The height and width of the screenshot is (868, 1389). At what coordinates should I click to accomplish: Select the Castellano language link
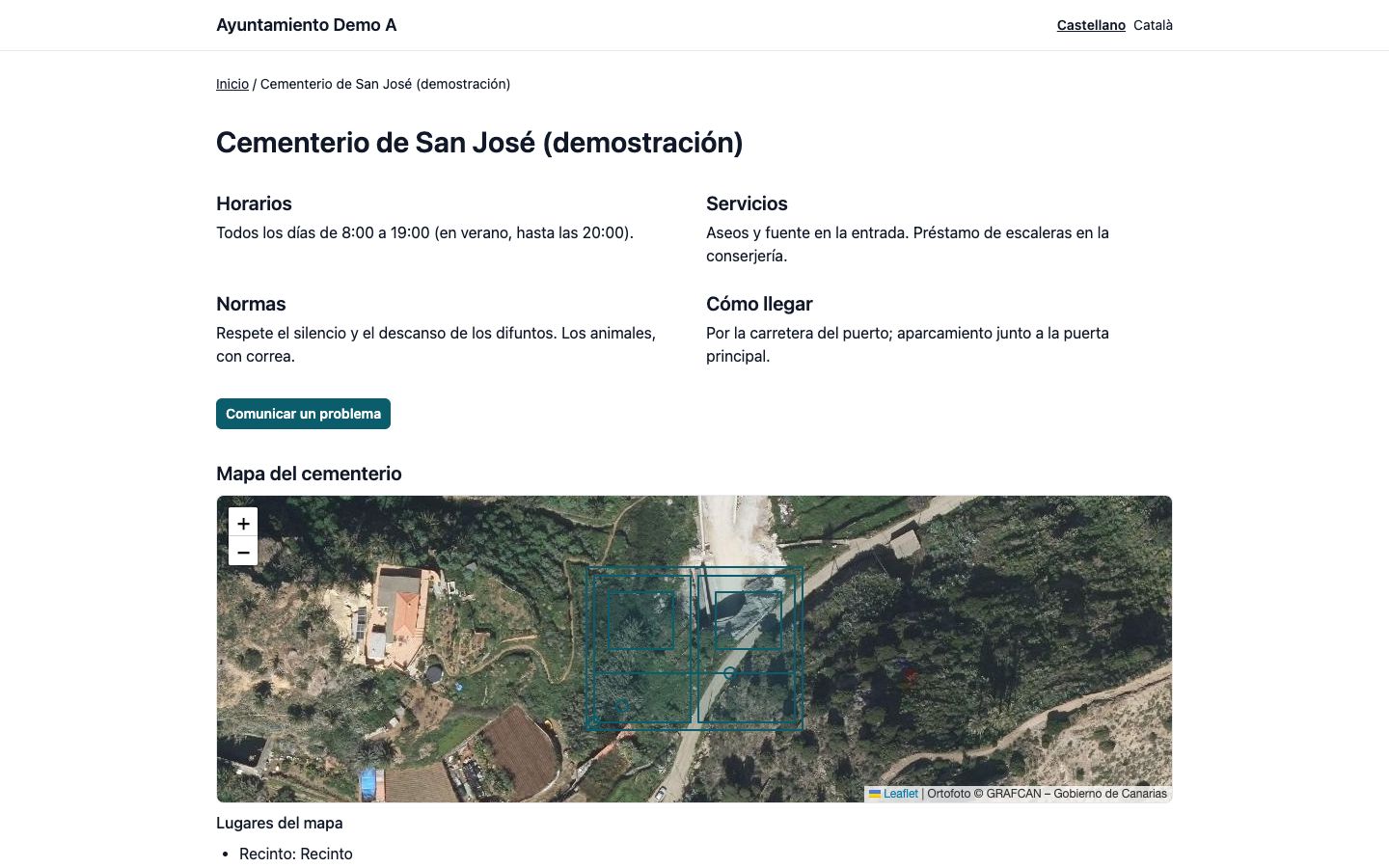1091,25
